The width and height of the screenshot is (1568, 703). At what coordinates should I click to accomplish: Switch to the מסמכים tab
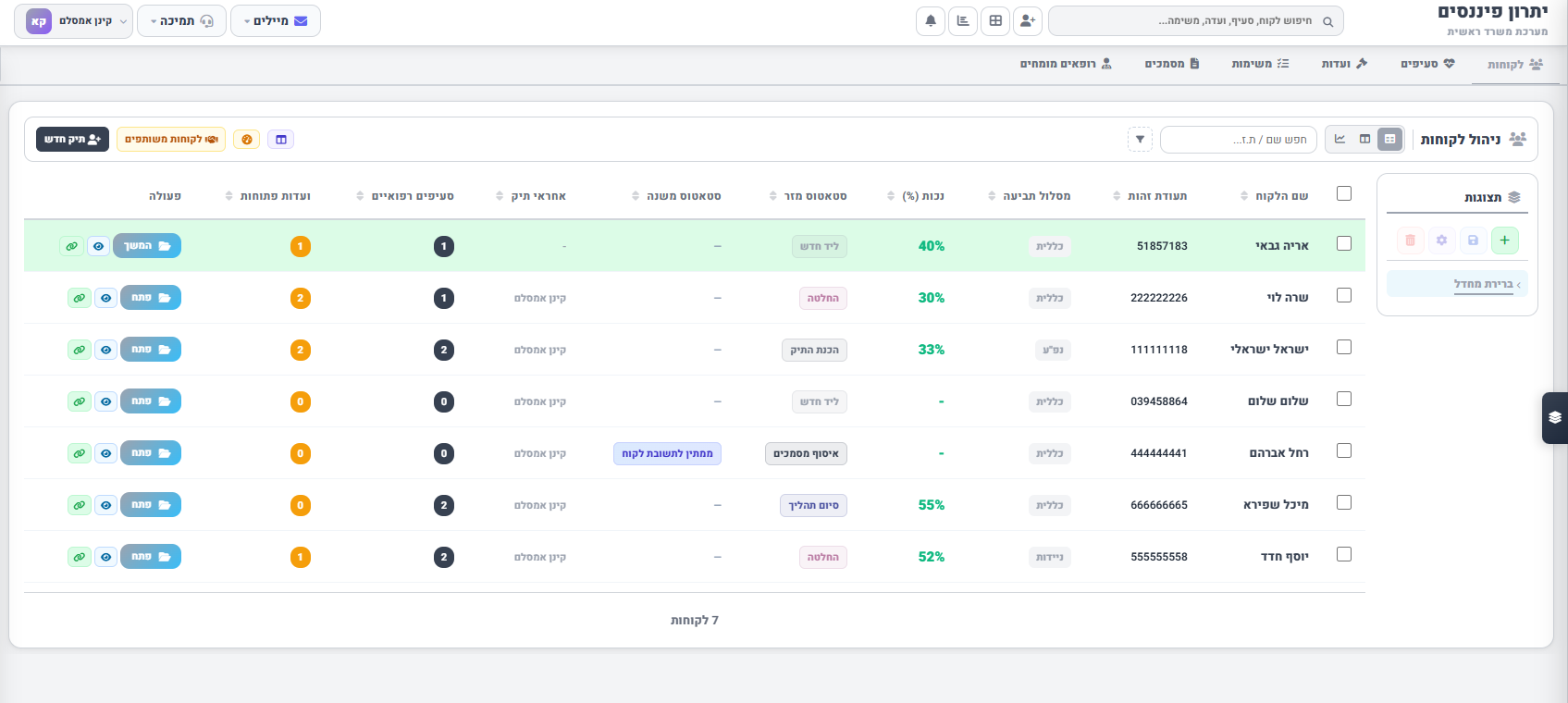1171,64
